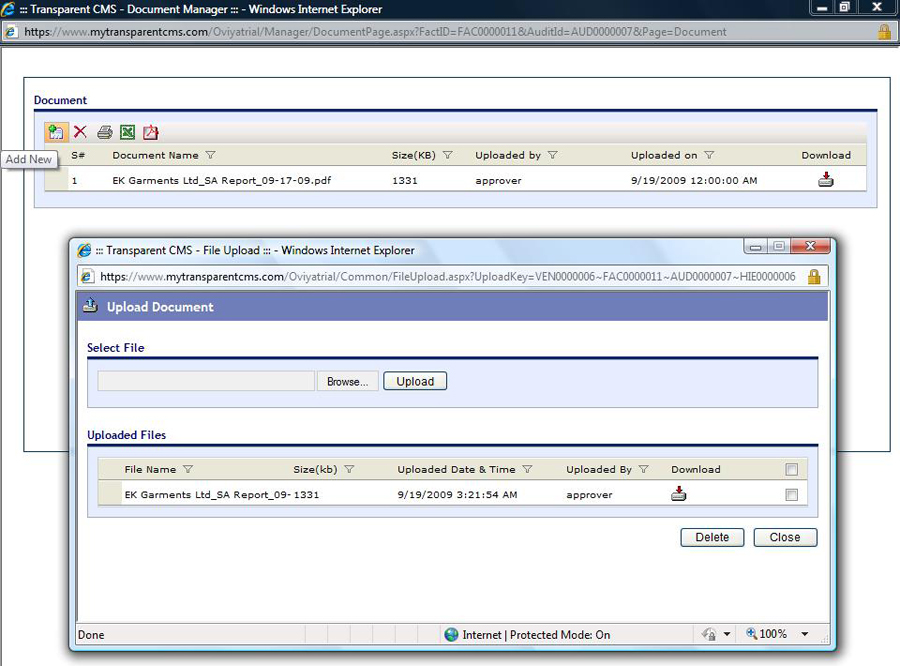Image resolution: width=900 pixels, height=666 pixels.
Task: Click the Delete button in upload dialog
Action: coord(712,537)
